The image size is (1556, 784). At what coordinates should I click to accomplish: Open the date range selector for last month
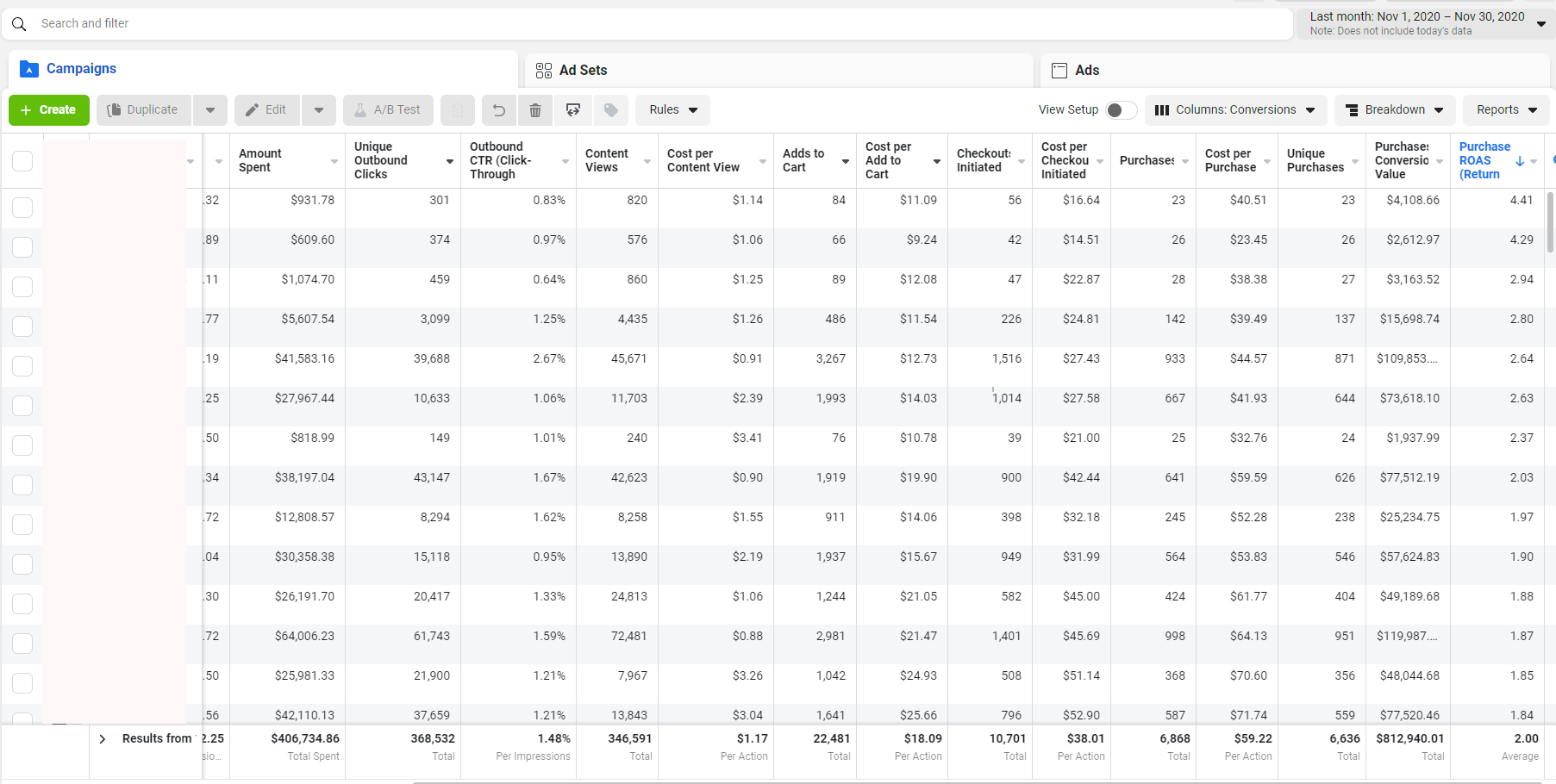(1425, 23)
